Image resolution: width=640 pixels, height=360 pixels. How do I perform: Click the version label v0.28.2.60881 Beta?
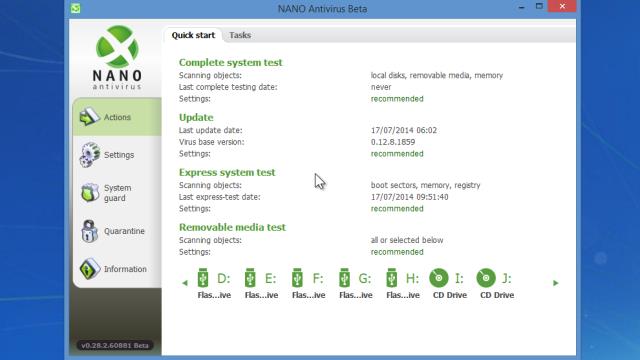point(115,345)
